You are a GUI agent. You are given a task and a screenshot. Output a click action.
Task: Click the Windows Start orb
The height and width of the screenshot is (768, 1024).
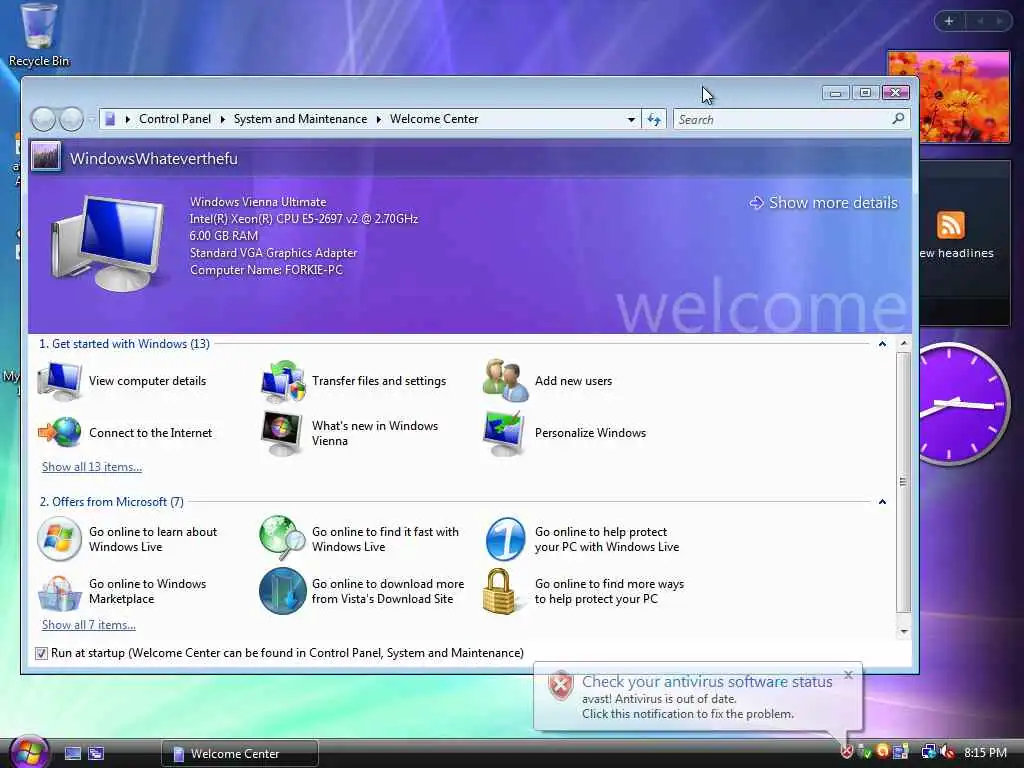coord(29,752)
